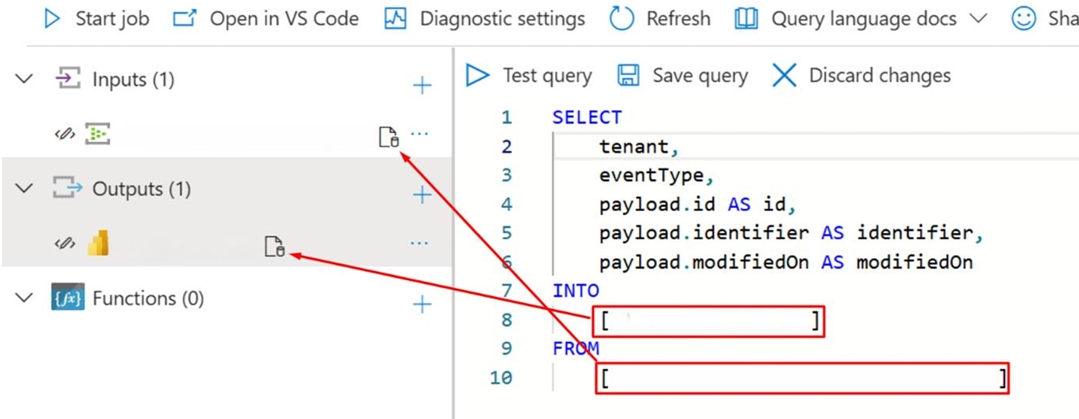The height and width of the screenshot is (419, 1079).
Task: Click the Functions (0) label
Action: [x=149, y=299]
